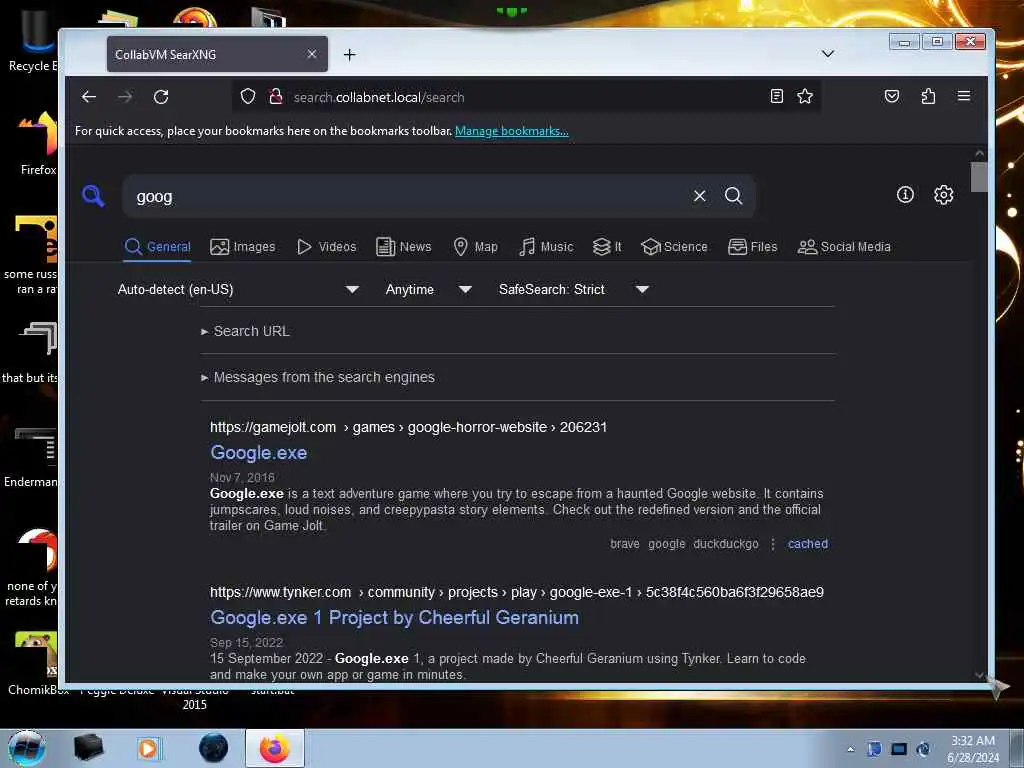The image size is (1024, 768).
Task: Open the black box taskbar icon
Action: click(88, 748)
